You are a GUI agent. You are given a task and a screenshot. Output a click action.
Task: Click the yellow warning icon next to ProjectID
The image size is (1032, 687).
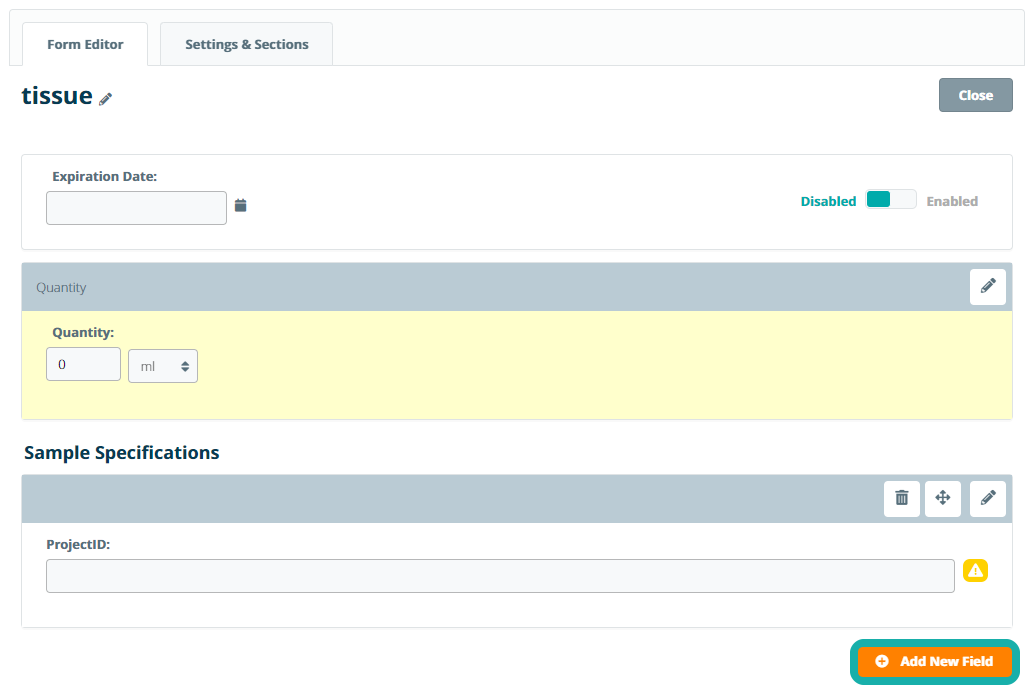tap(975, 571)
